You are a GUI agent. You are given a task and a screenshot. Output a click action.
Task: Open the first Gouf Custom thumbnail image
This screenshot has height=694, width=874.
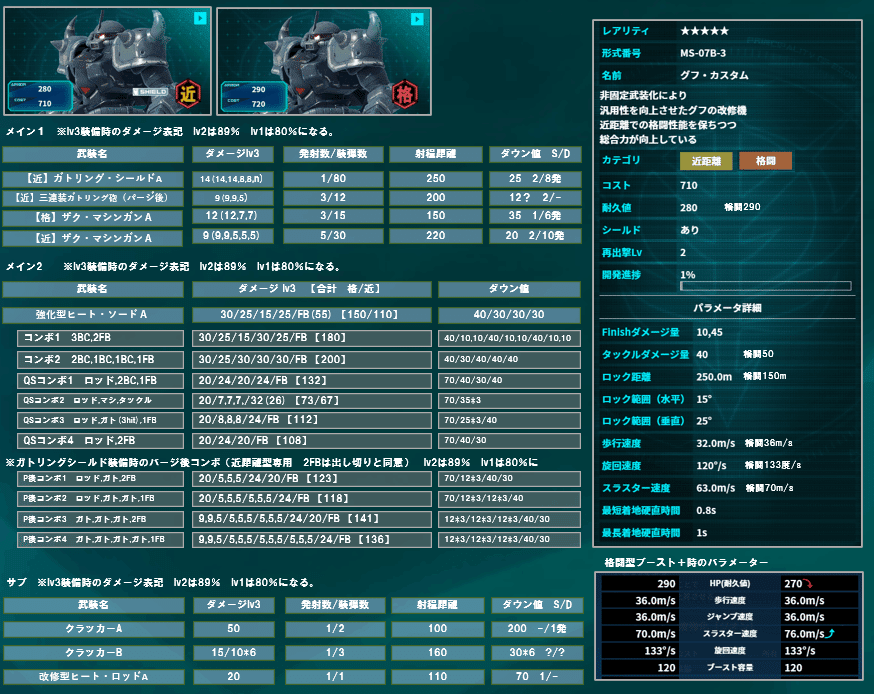tap(108, 61)
